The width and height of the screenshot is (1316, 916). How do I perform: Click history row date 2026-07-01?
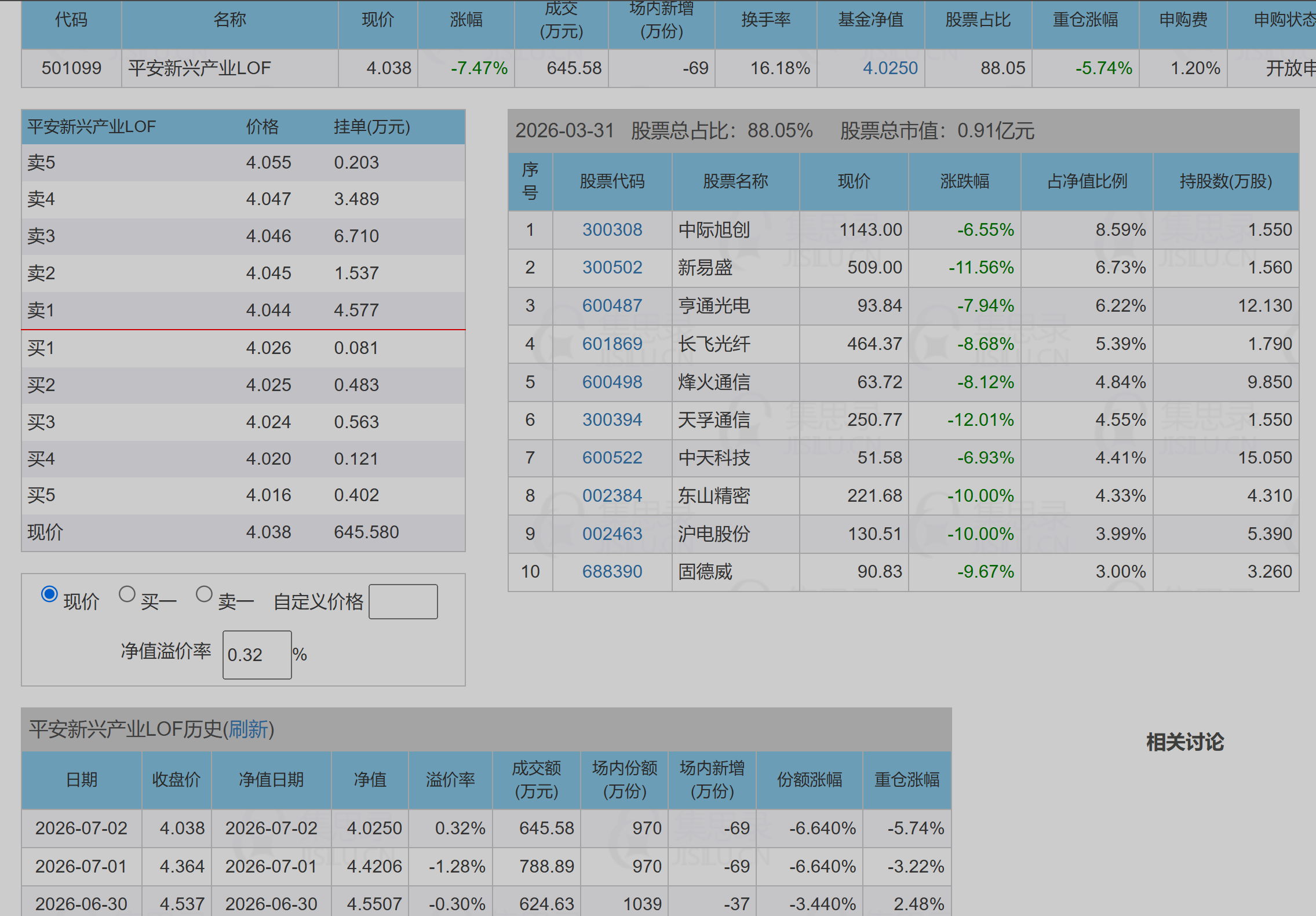tap(81, 866)
